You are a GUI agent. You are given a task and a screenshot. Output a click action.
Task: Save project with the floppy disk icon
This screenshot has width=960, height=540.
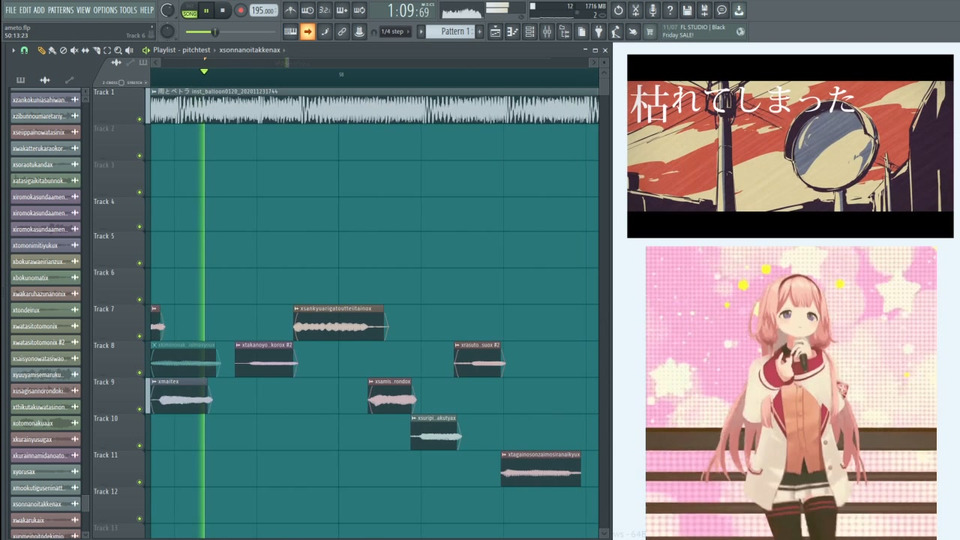click(687, 10)
